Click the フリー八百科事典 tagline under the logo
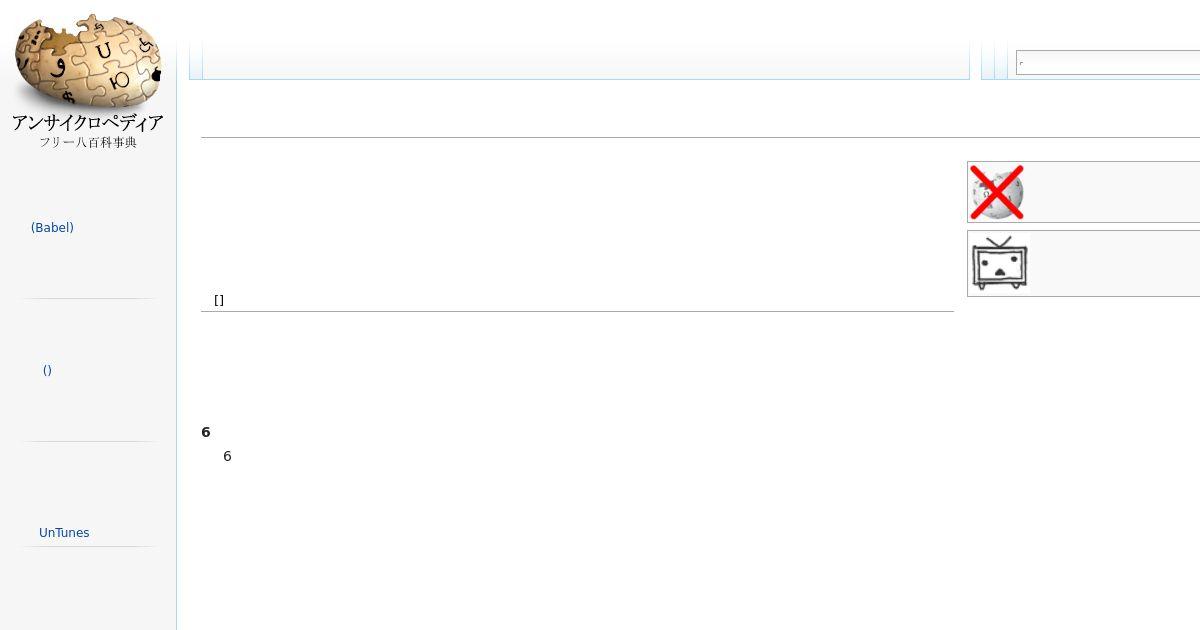This screenshot has height=630, width=1200. (x=88, y=143)
